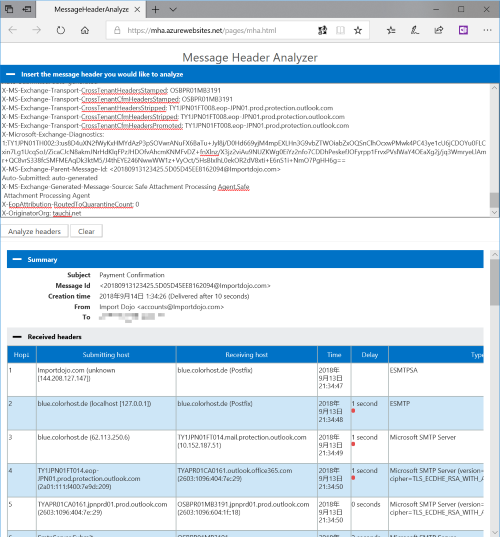Screen dimensions: 500x537
Task: Click the Share page icon
Action: coord(439,30)
